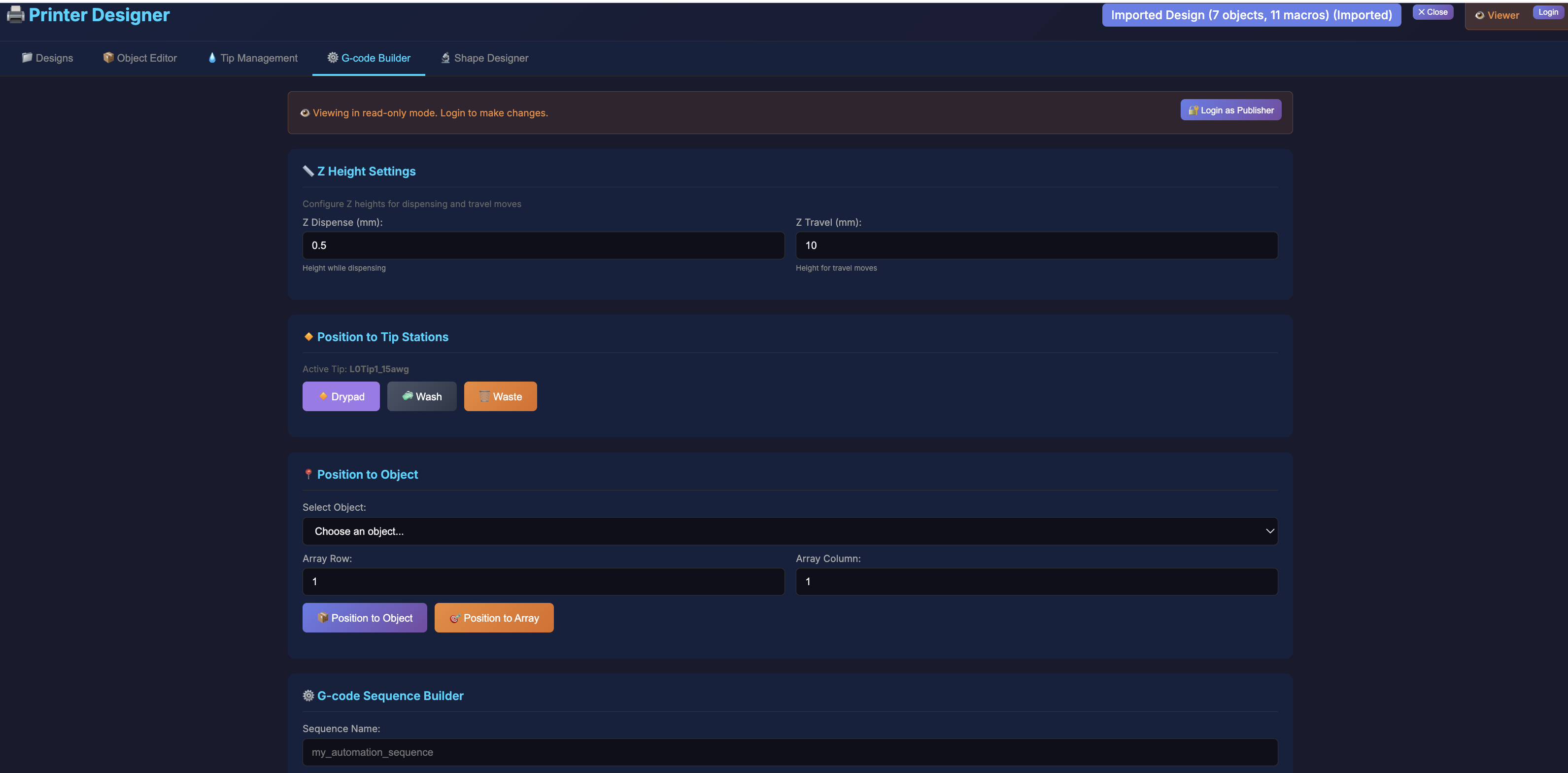The width and height of the screenshot is (1568, 773).
Task: Click the printer logo icon
Action: pyautogui.click(x=15, y=15)
